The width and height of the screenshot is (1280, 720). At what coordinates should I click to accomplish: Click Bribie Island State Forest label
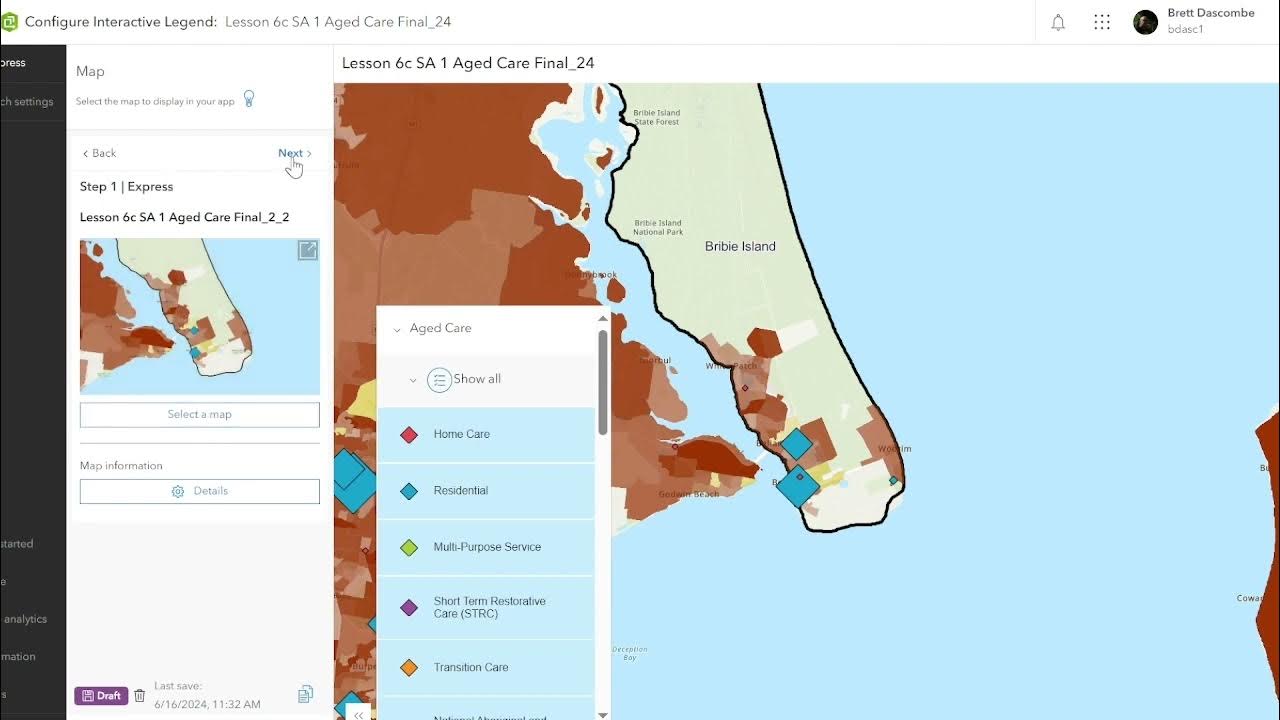pos(658,117)
